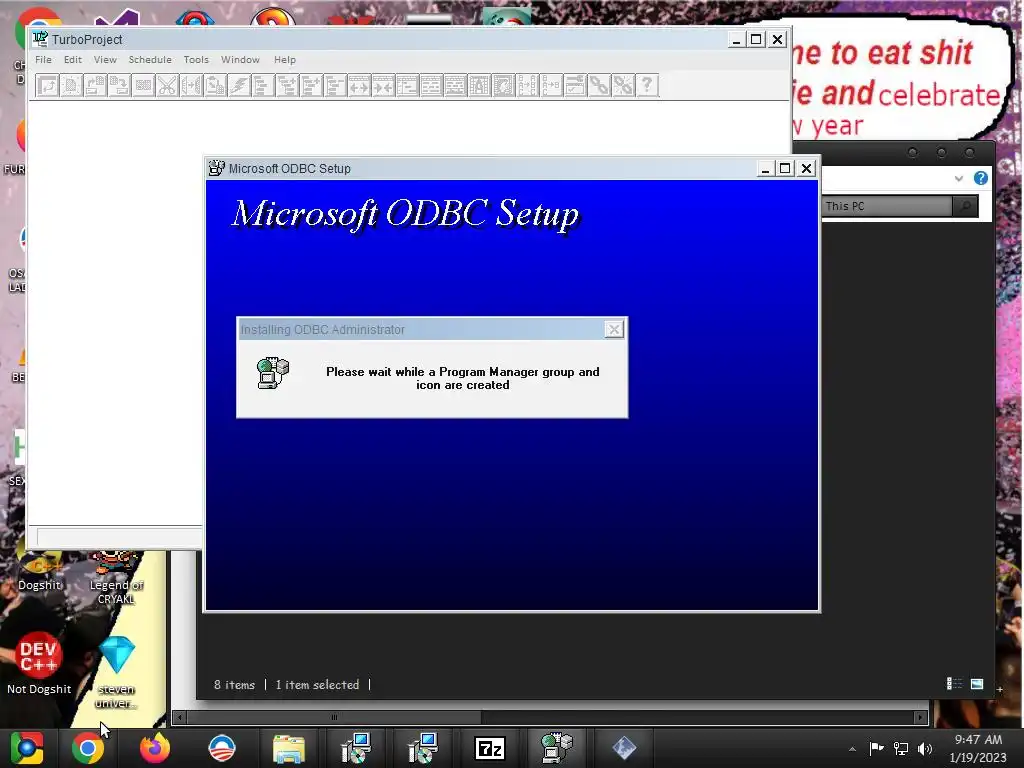
Task: Click the Obama logo taskbar icon
Action: pyautogui.click(x=221, y=748)
